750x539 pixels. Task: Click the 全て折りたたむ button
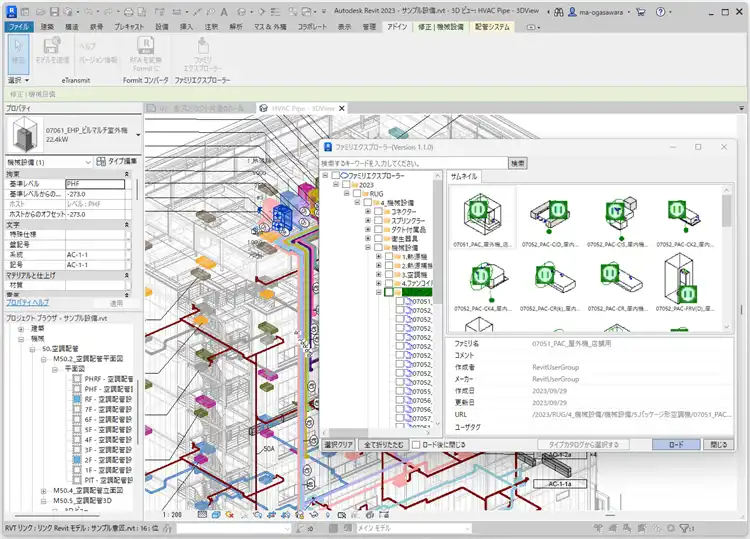click(384, 445)
